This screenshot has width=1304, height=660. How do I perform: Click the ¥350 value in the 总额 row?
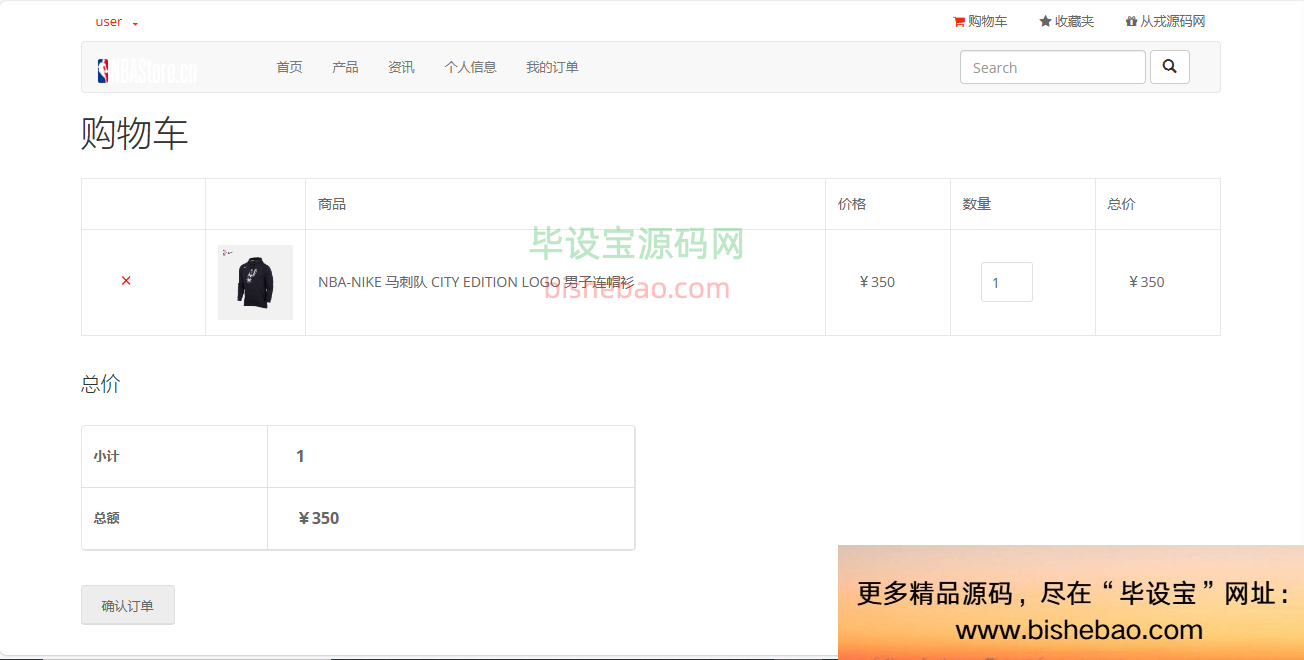coord(319,518)
